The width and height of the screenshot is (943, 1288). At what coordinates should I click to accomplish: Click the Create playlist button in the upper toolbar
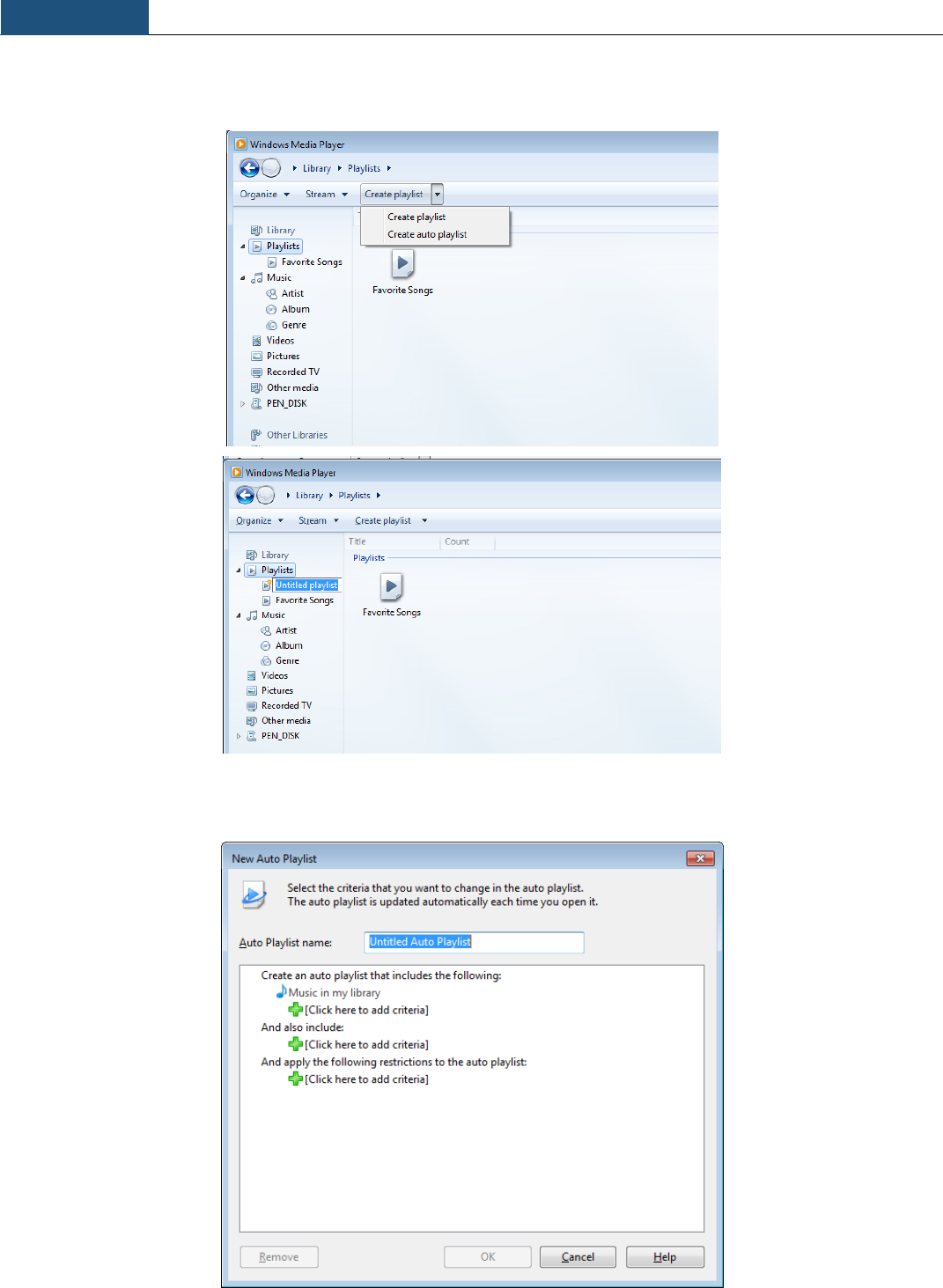[x=394, y=195]
